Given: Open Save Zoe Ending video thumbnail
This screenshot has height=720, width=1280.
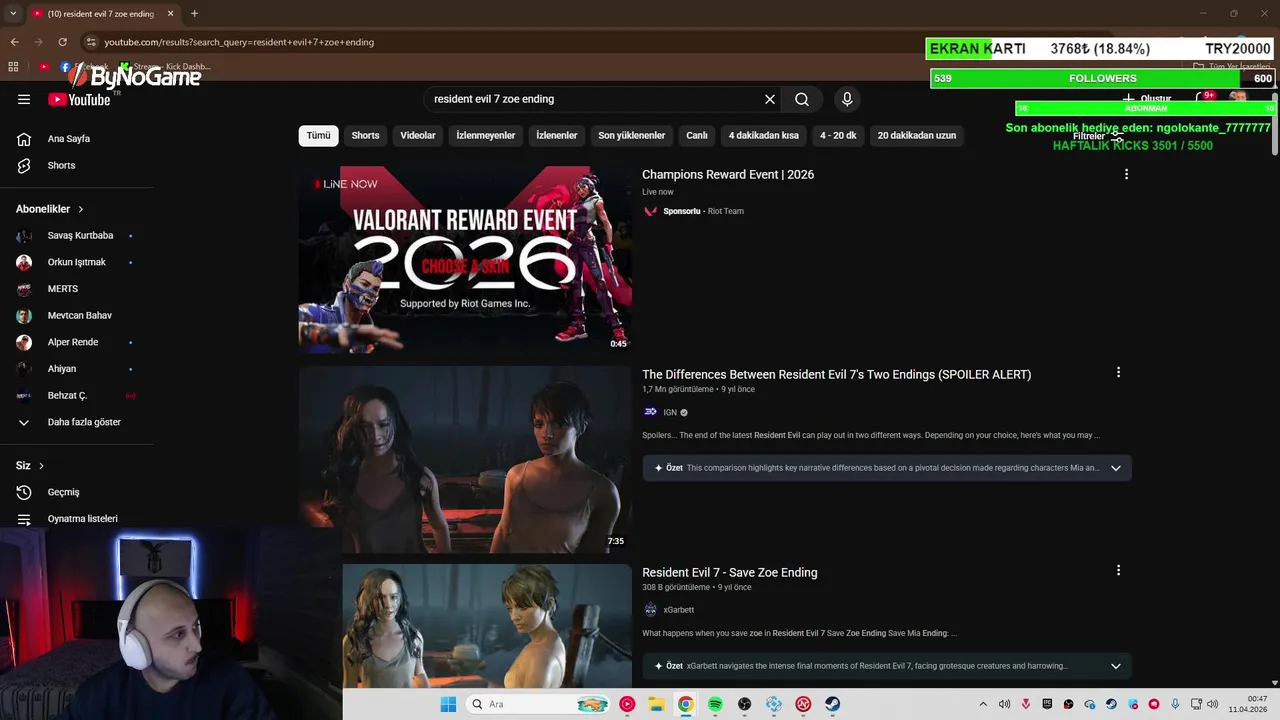Looking at the screenshot, I should coord(487,626).
